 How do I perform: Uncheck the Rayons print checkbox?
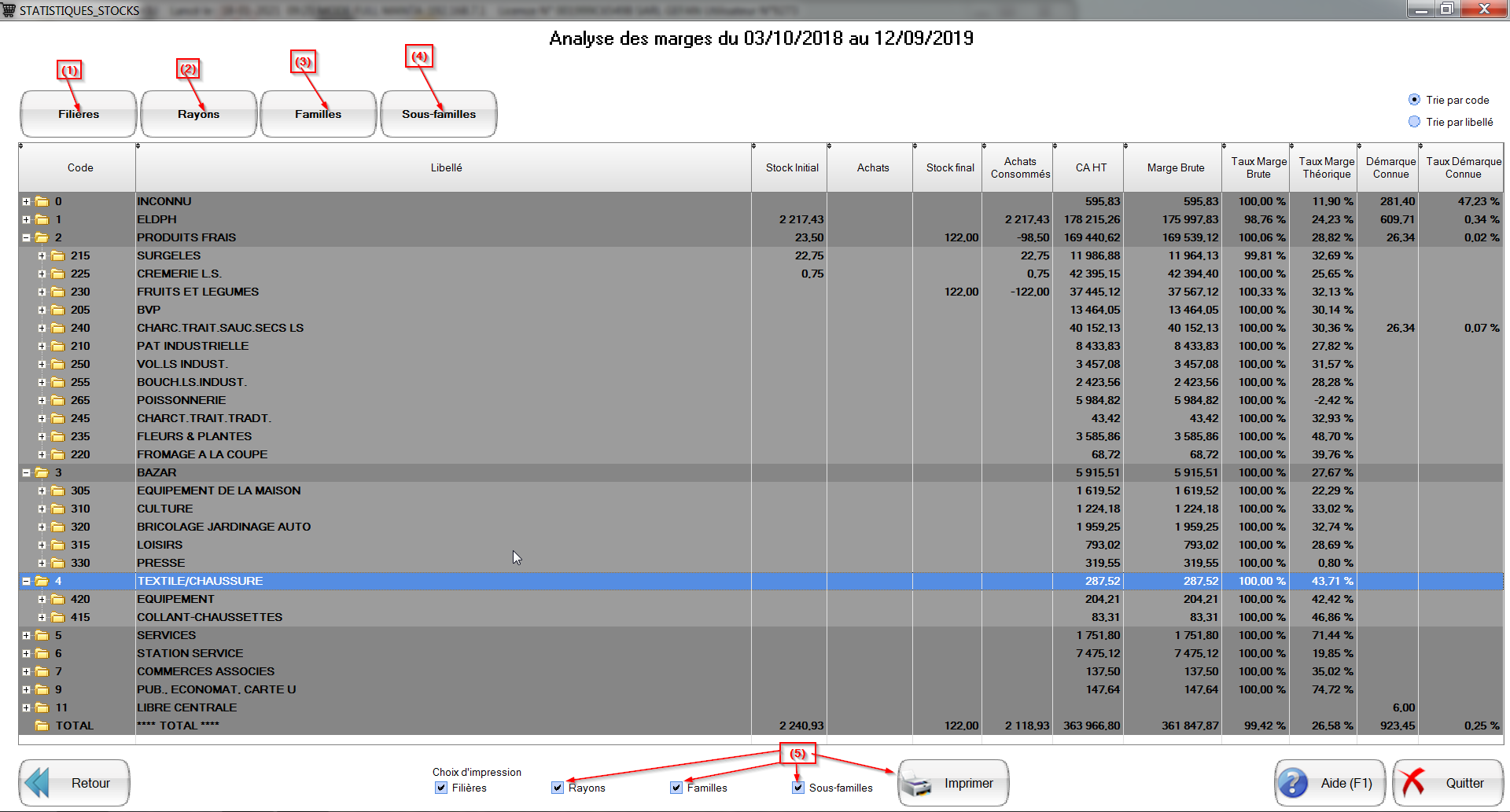point(558,788)
